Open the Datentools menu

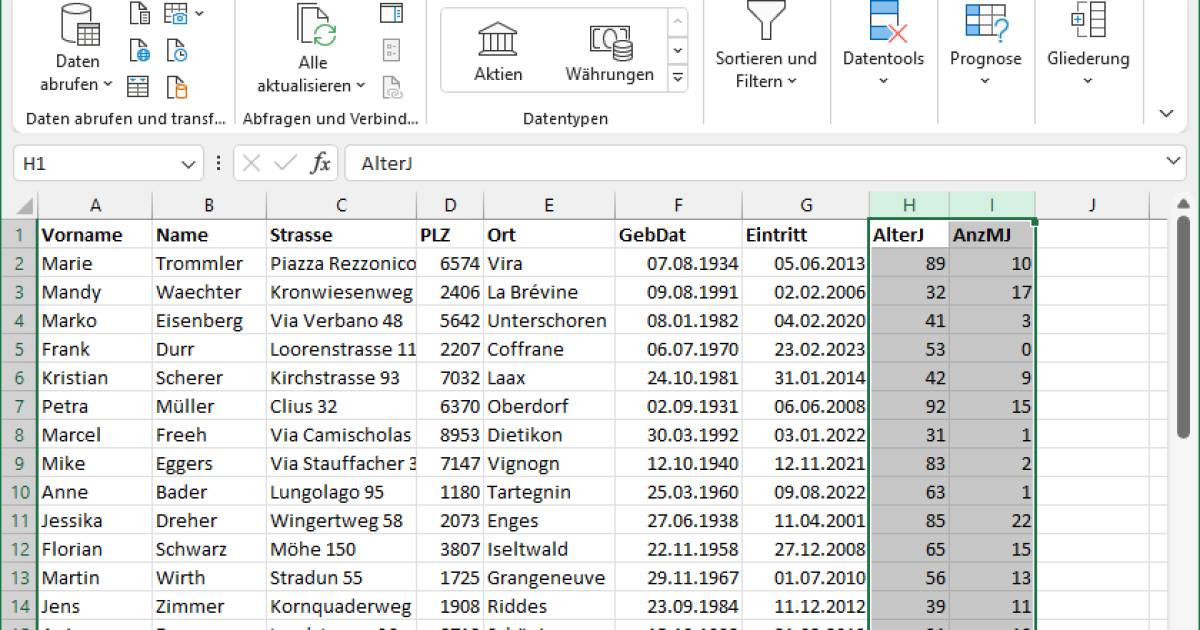883,50
